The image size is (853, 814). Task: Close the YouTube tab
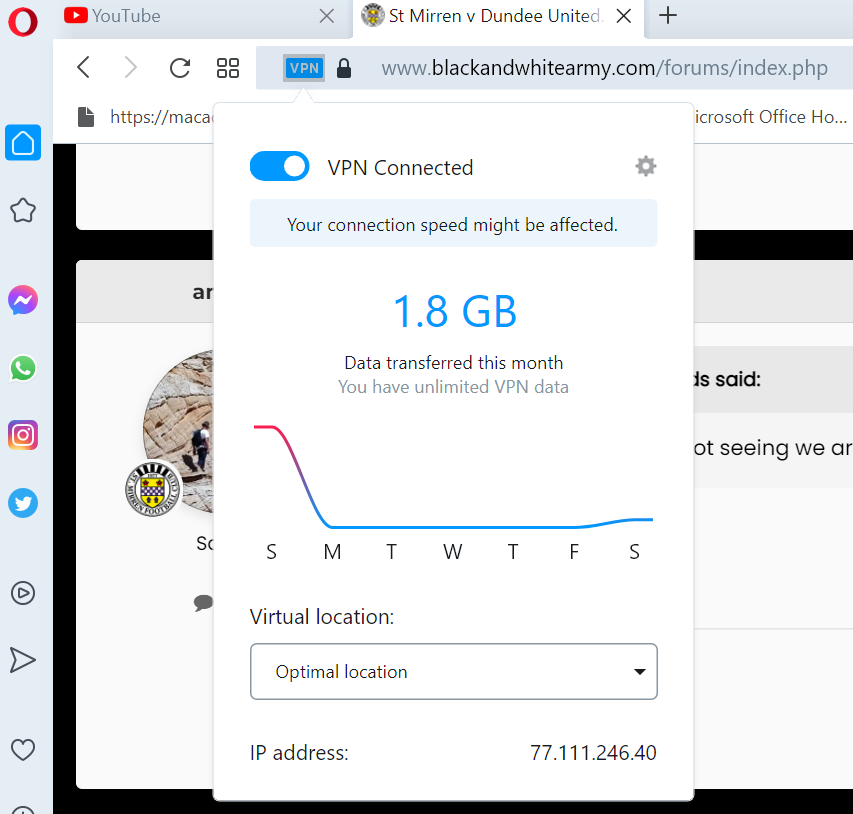326,16
